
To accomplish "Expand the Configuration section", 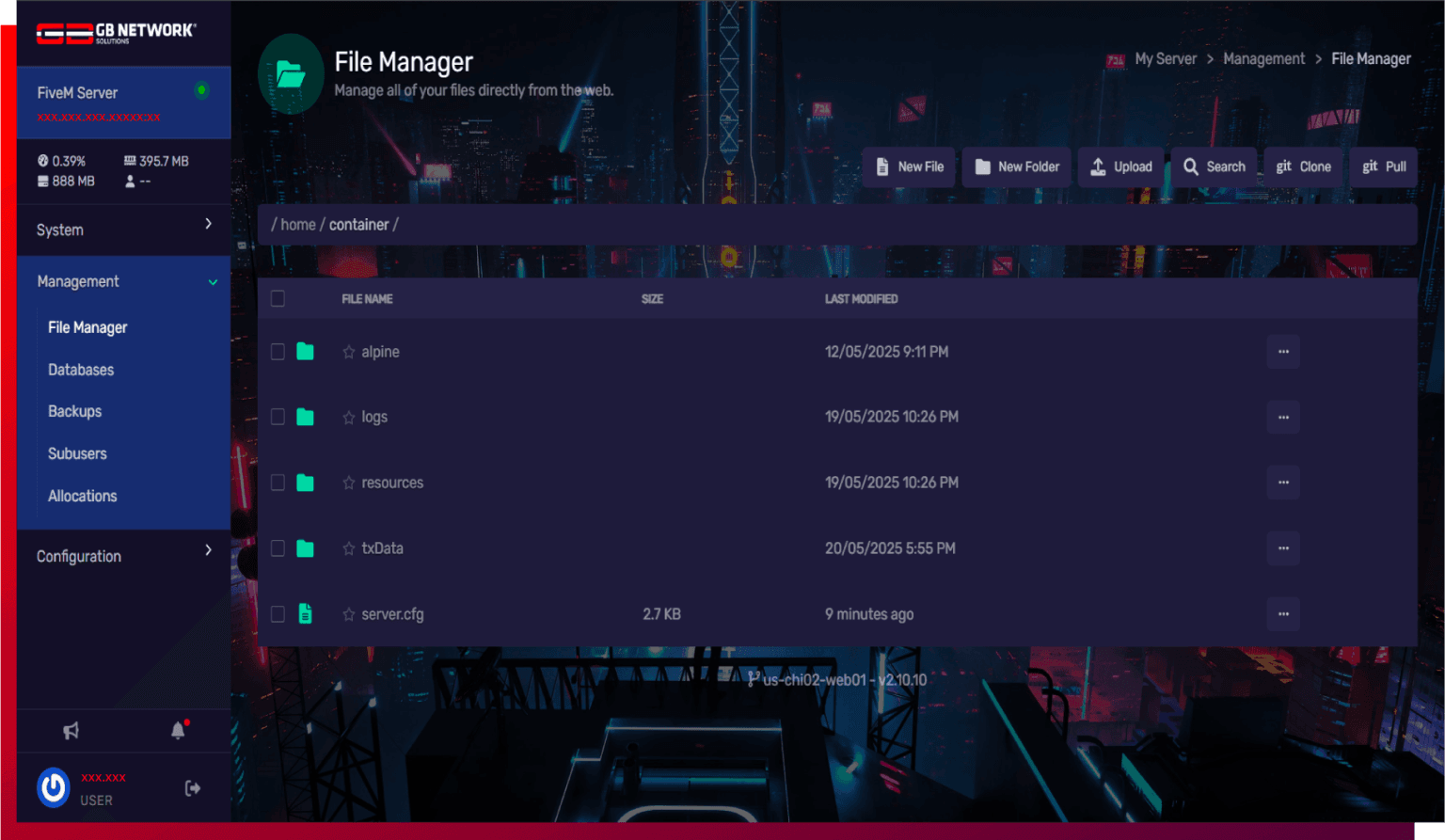I will [123, 556].
